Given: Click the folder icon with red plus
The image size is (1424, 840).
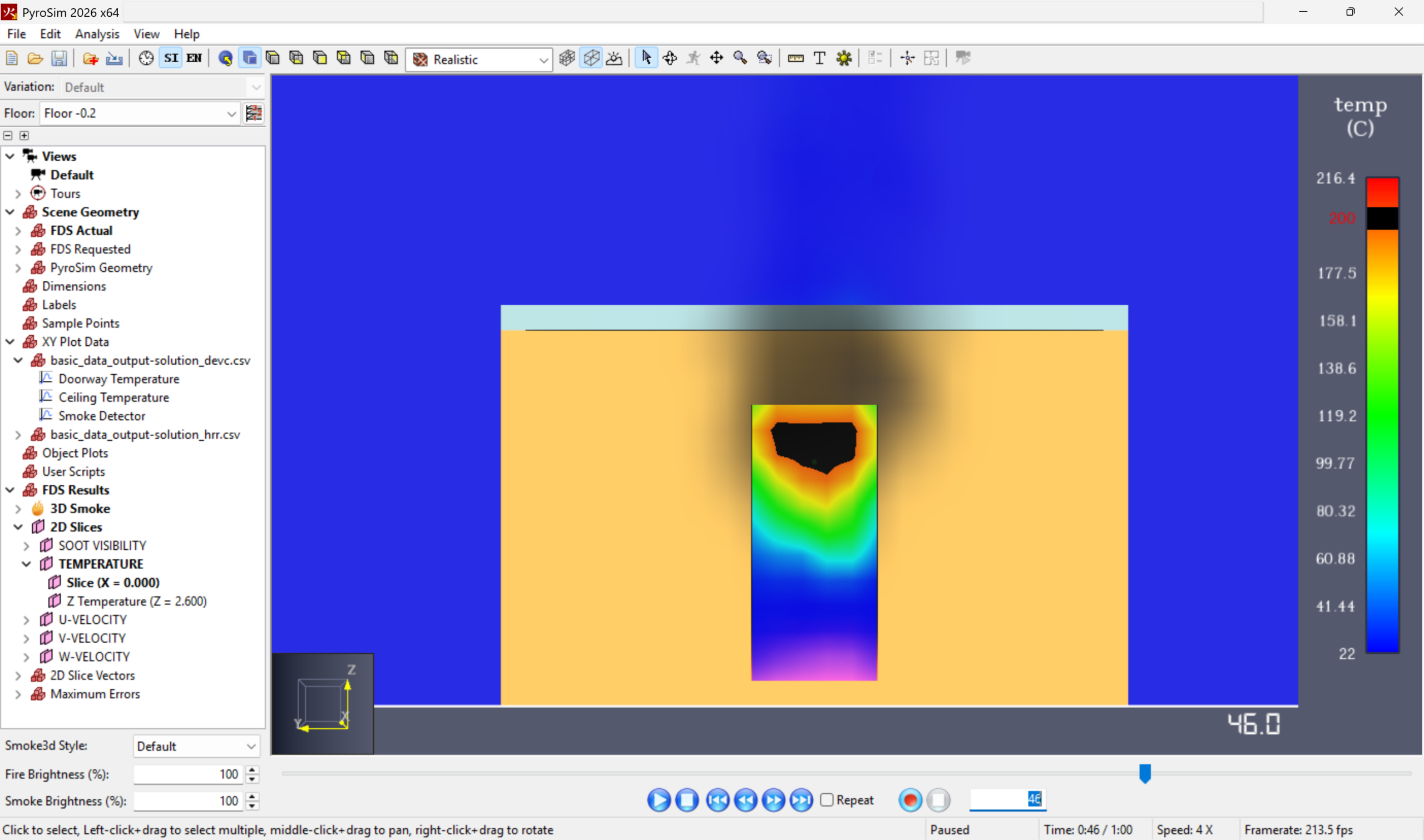Looking at the screenshot, I should pyautogui.click(x=91, y=58).
